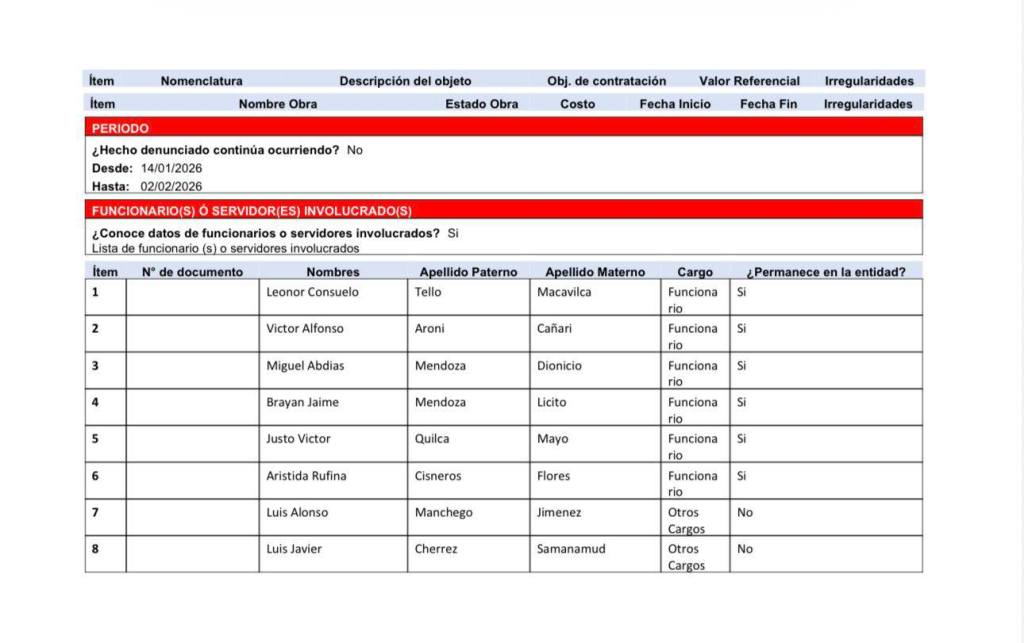Image resolution: width=1024 pixels, height=643 pixels.
Task: Click the Dionicio maternal surname cell
Action: [x=559, y=366]
